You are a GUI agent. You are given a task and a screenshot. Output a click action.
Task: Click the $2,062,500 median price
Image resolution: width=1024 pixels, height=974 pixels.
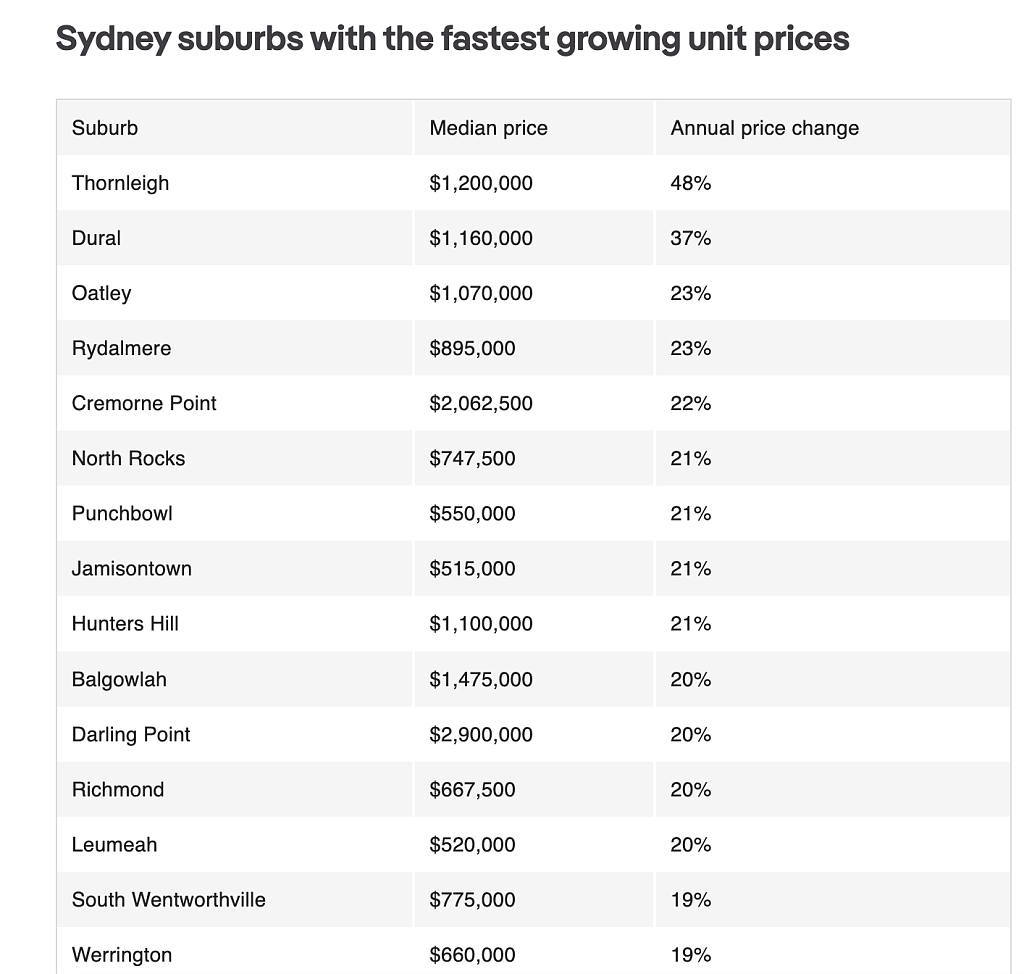(481, 403)
